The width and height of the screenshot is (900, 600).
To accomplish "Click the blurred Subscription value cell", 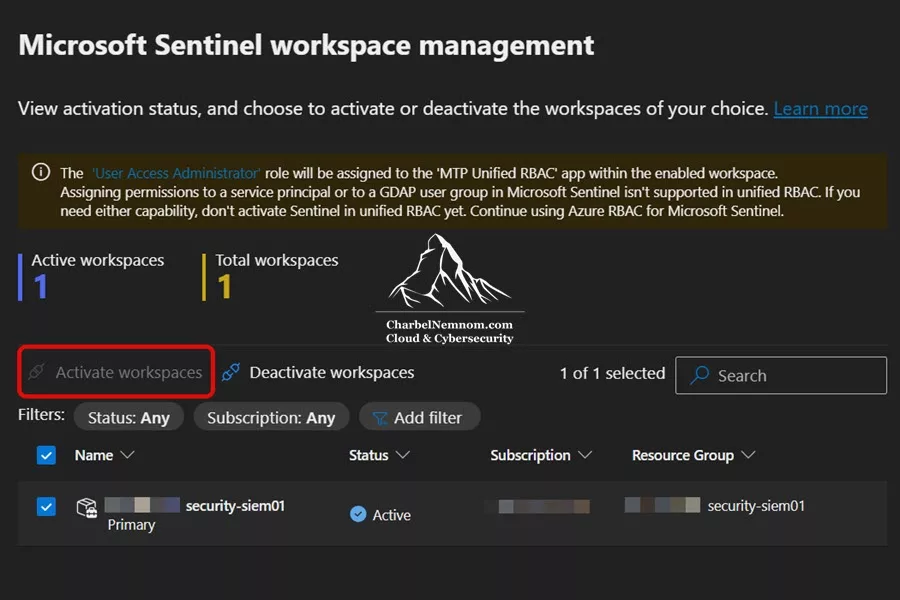I will (537, 506).
